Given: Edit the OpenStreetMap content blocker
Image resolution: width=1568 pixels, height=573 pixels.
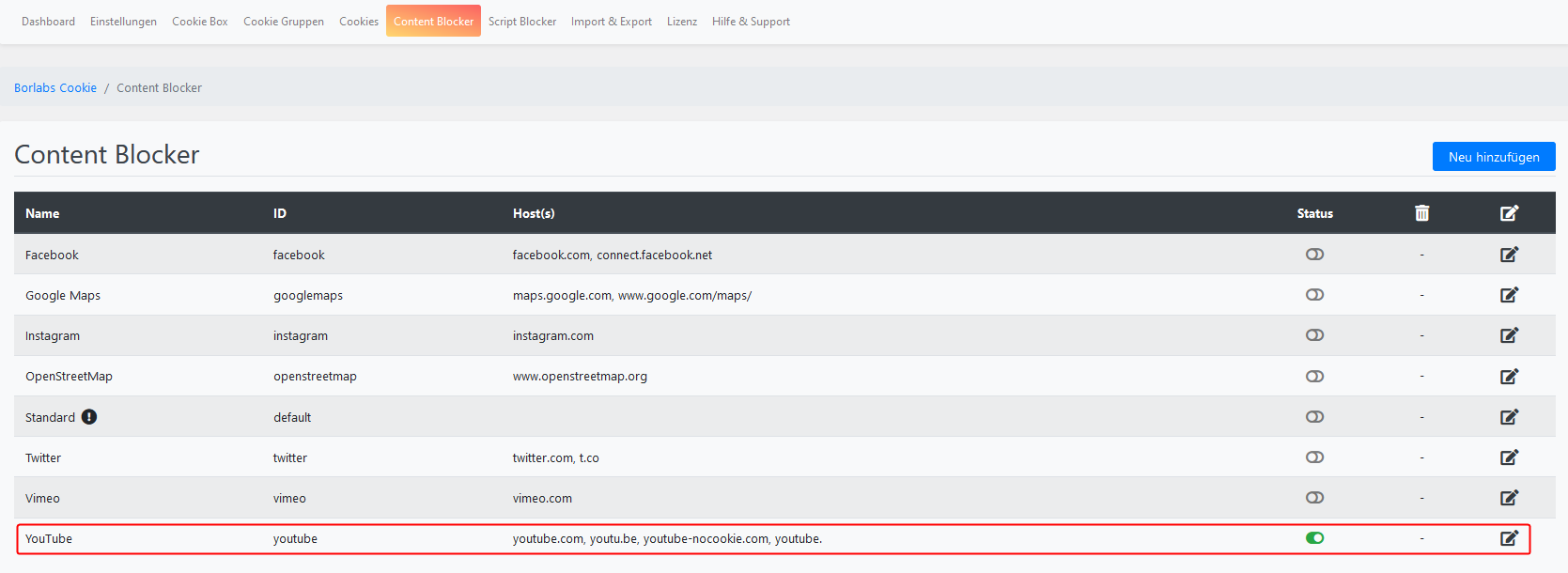Looking at the screenshot, I should [1509, 377].
